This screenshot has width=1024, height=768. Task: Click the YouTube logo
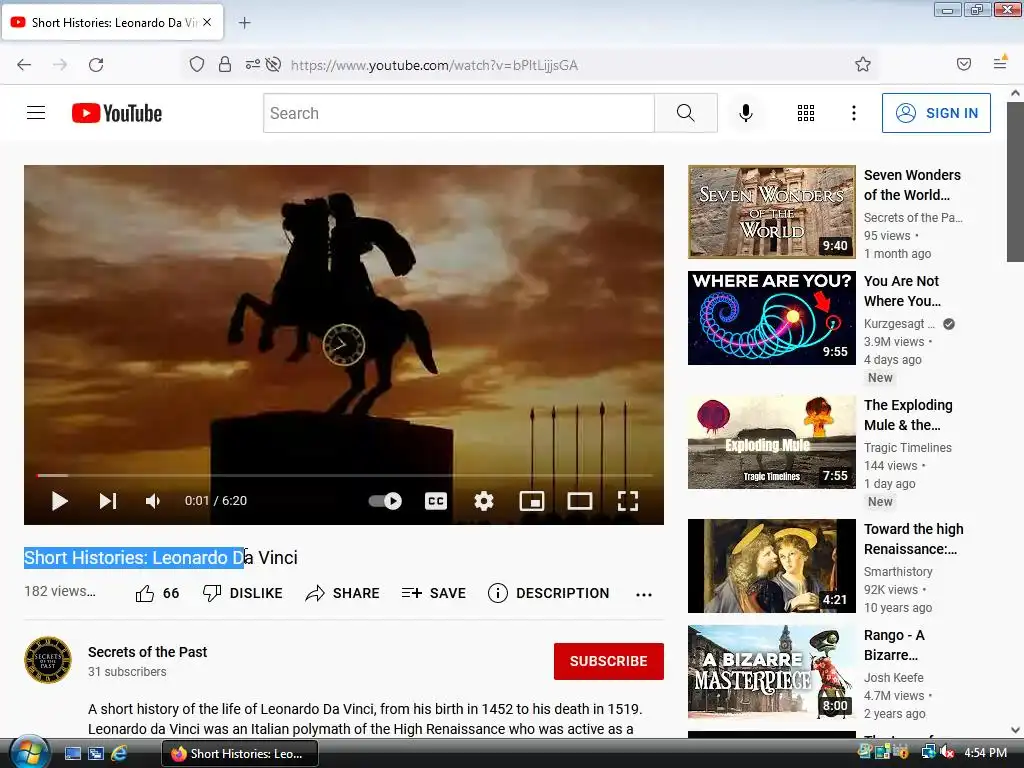click(117, 113)
